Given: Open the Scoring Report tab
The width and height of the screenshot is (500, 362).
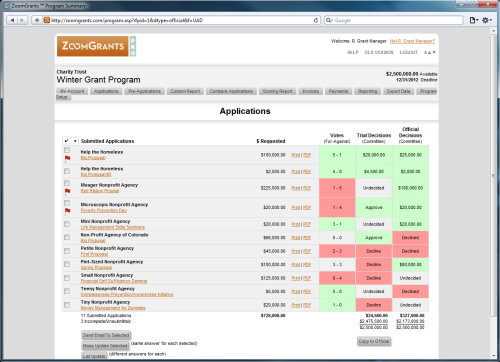Looking at the screenshot, I should 277,91.
